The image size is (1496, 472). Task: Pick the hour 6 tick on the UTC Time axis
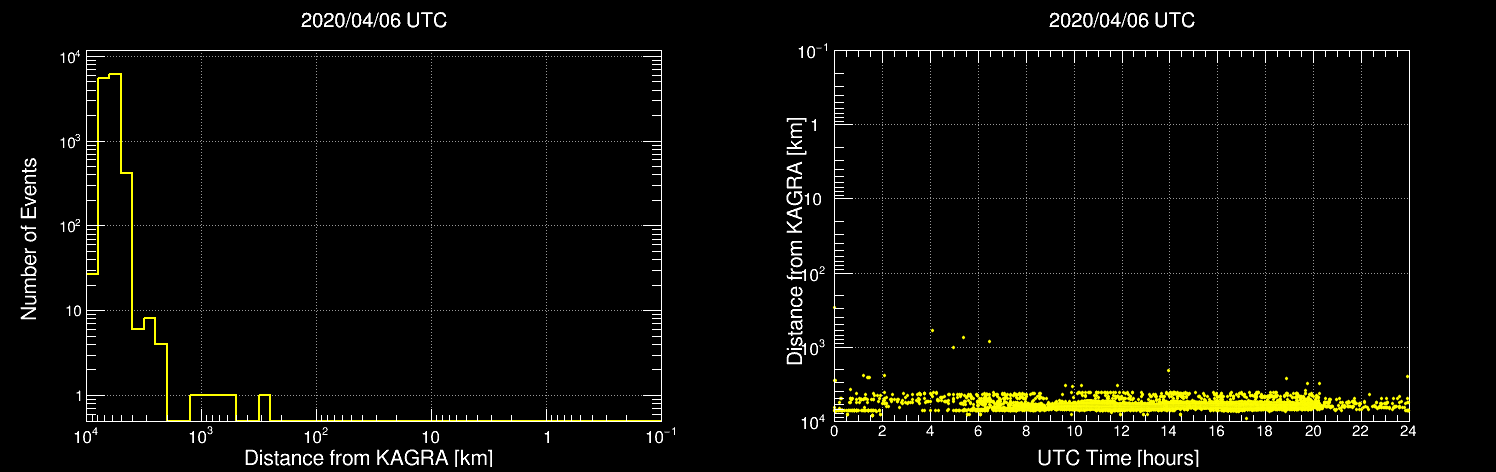[978, 431]
